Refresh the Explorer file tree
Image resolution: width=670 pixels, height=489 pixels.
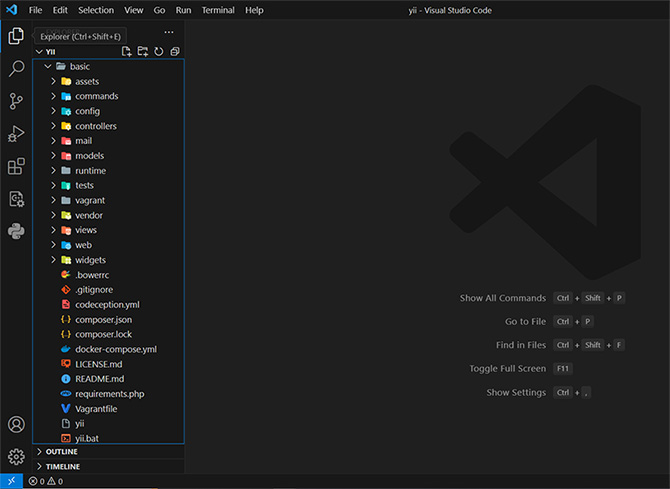click(158, 51)
